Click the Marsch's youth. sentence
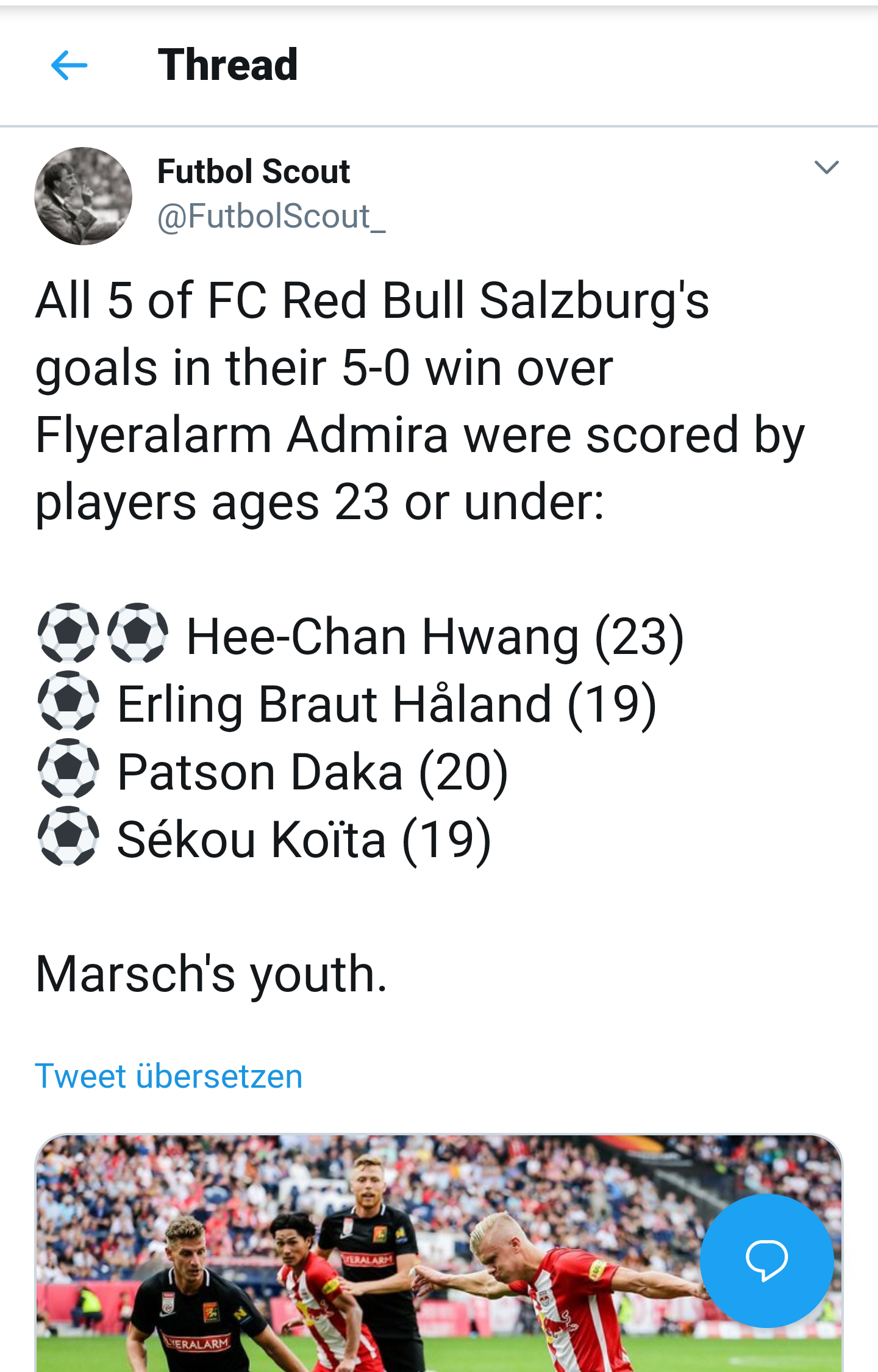The height and width of the screenshot is (1372, 878). [x=212, y=974]
